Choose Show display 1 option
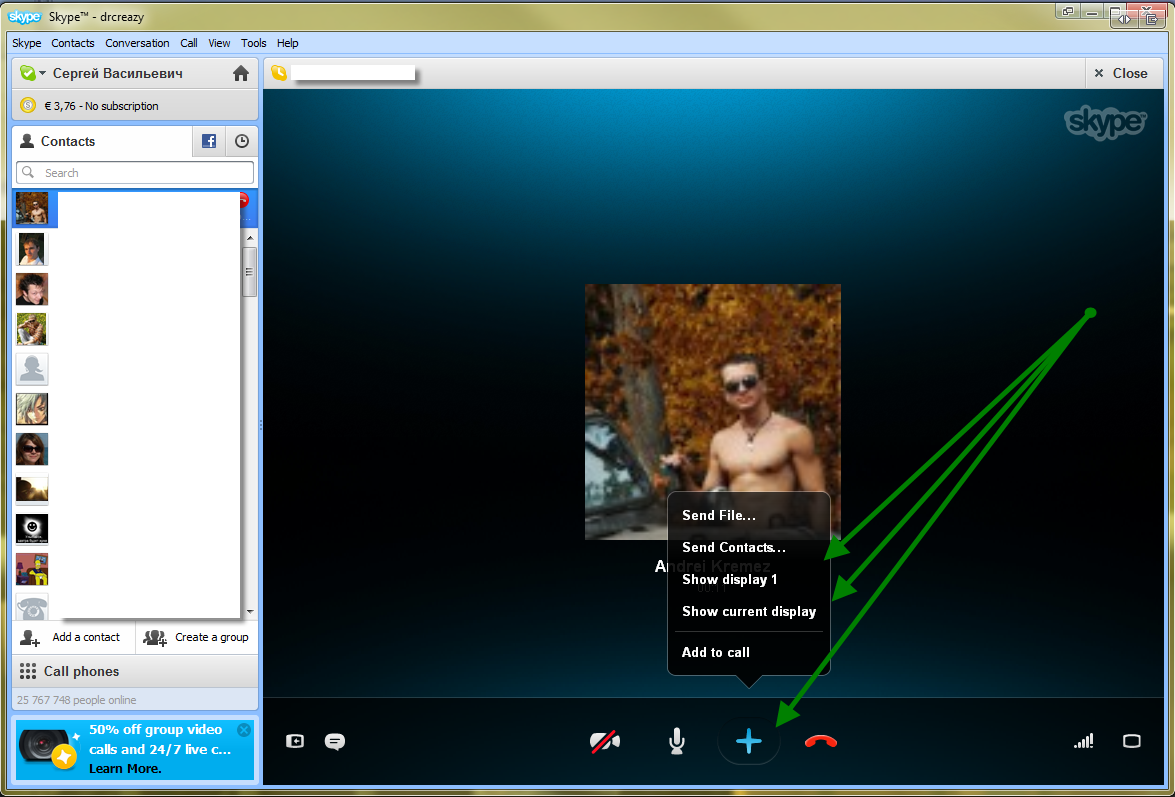The image size is (1175, 797). (x=729, y=580)
